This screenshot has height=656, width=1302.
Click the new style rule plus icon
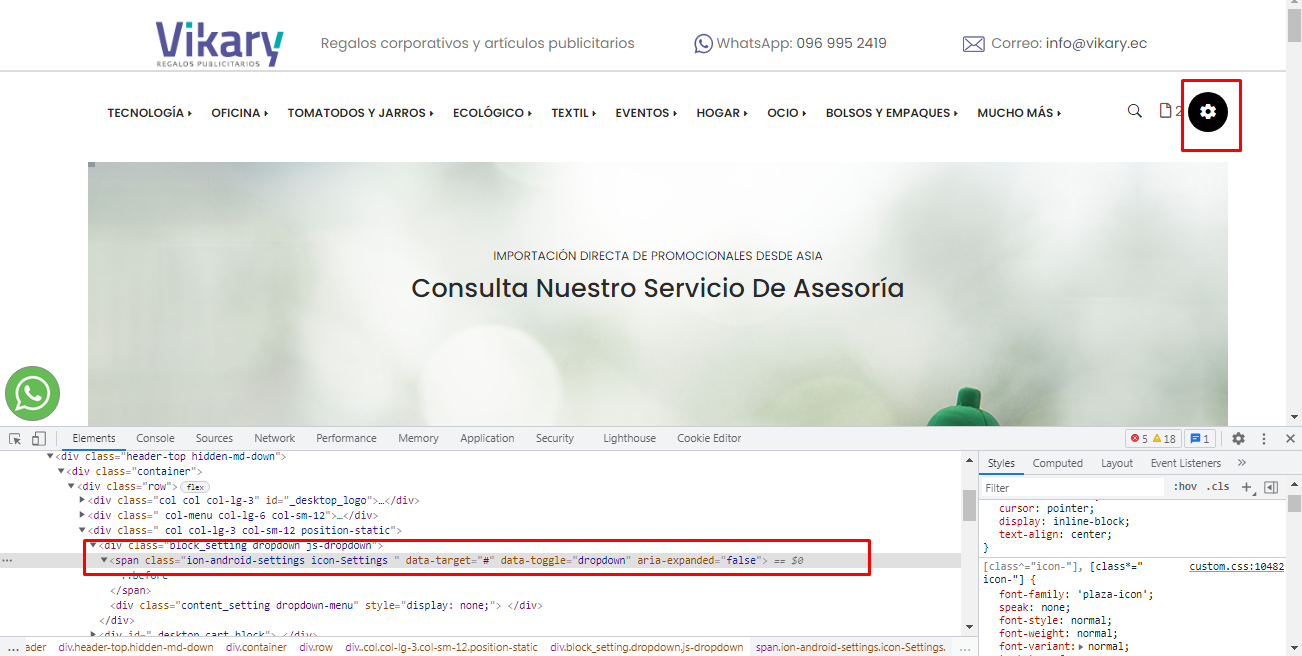coord(1246,487)
